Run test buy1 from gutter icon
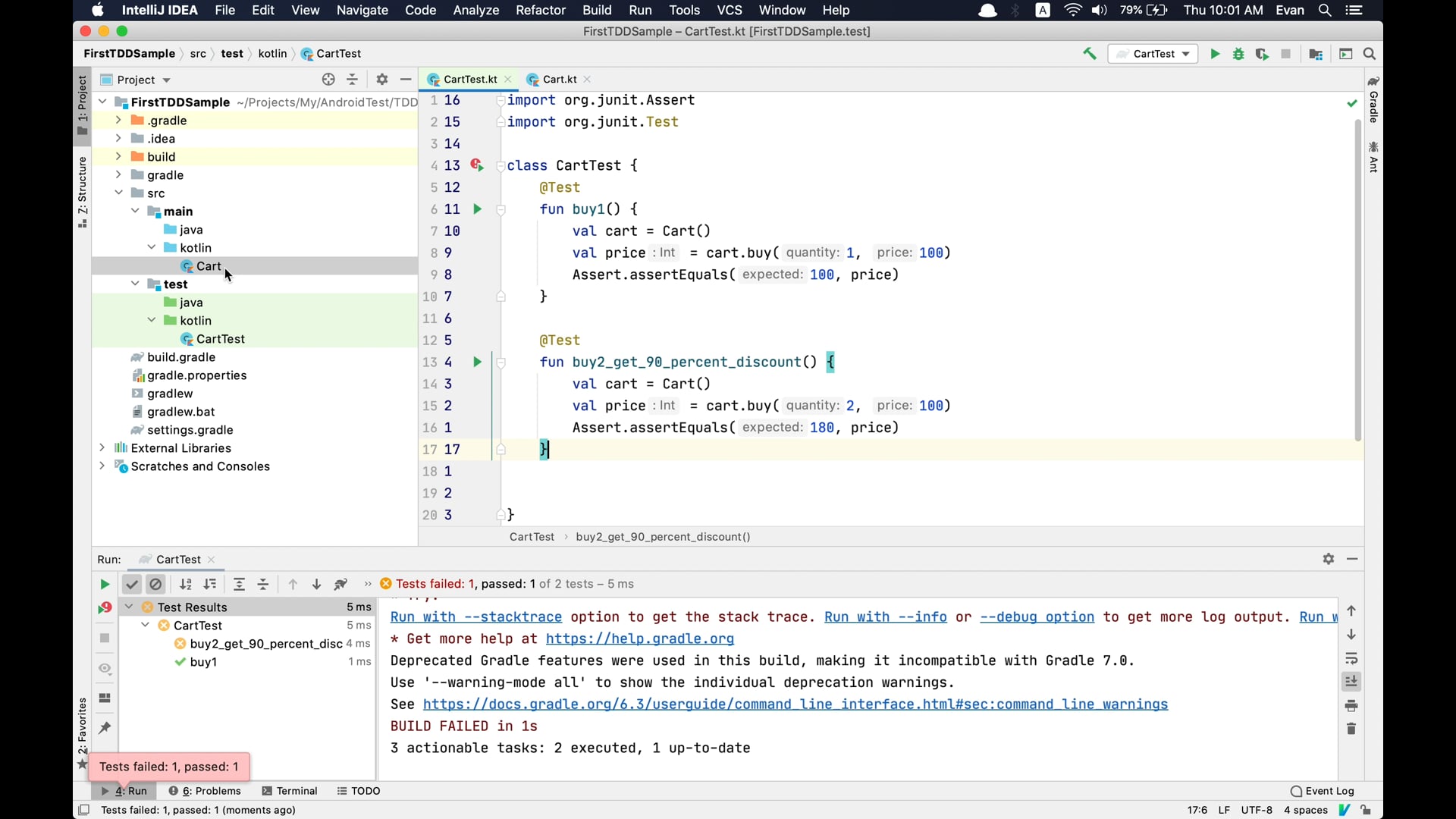Screen dimensions: 1456x819 (x=477, y=209)
